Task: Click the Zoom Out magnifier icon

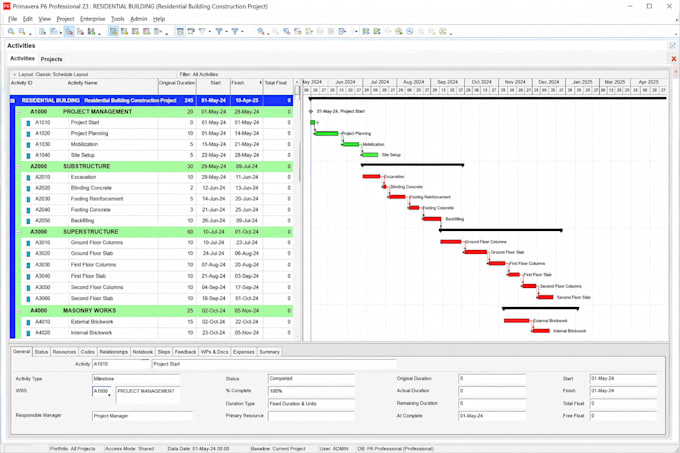Action: [22, 31]
